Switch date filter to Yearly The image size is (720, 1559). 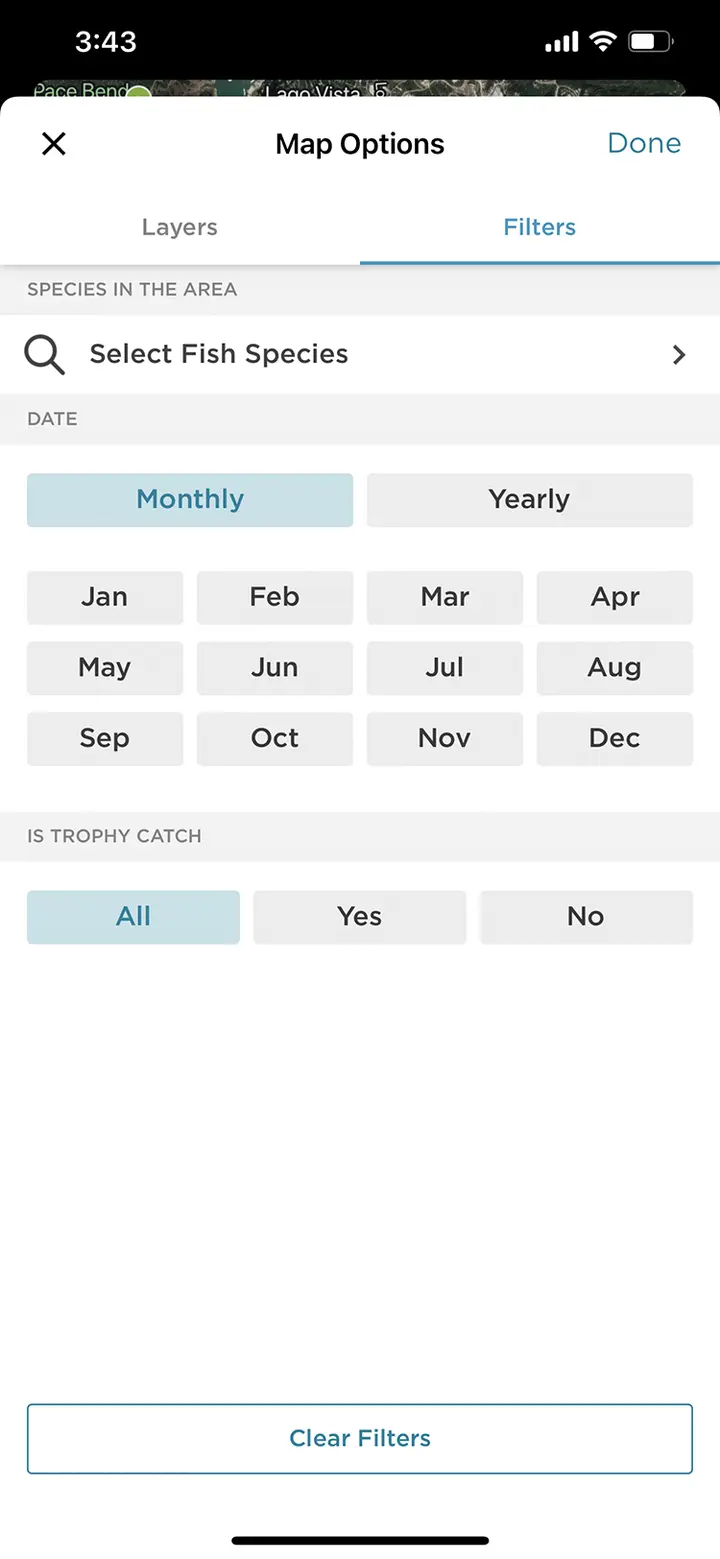[x=529, y=499]
